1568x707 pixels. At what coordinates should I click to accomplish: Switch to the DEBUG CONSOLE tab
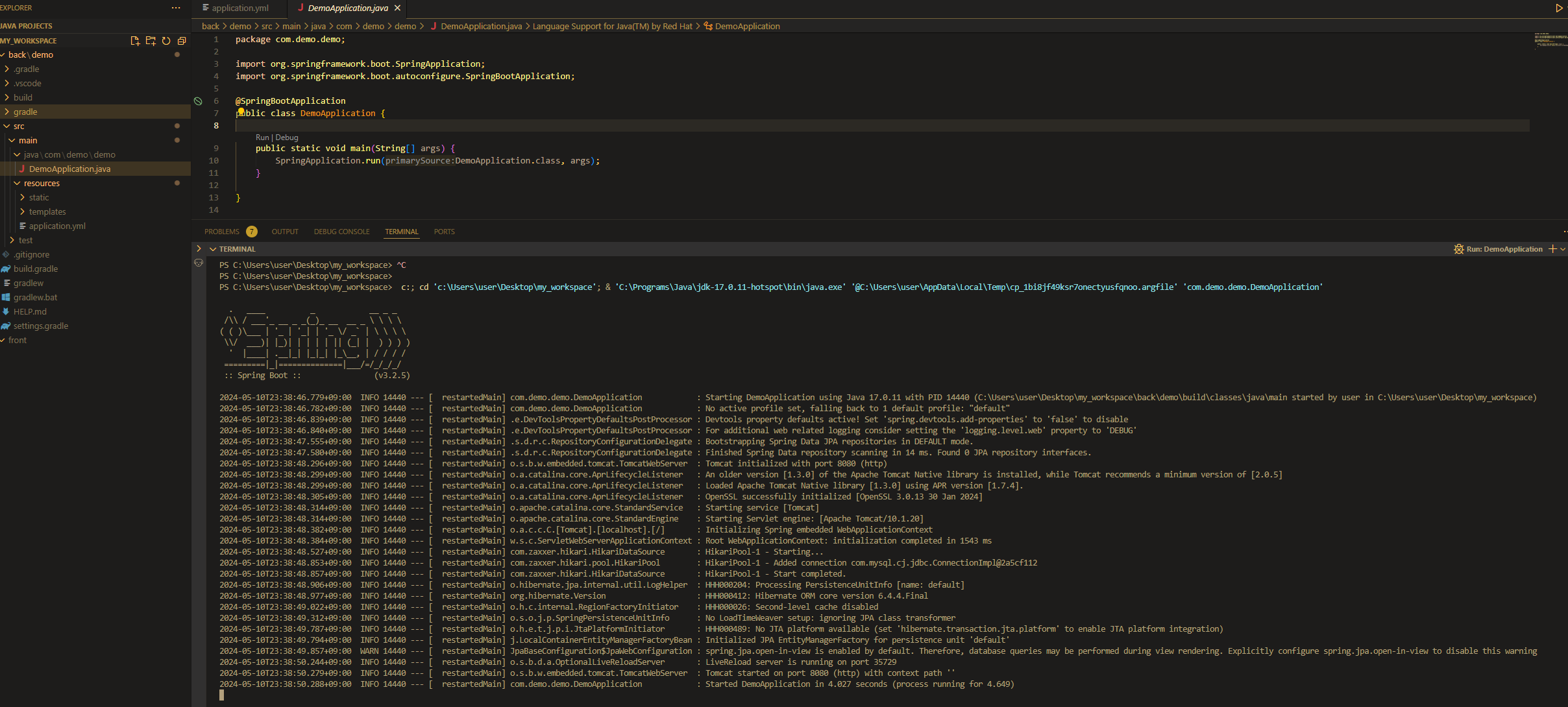pos(341,232)
